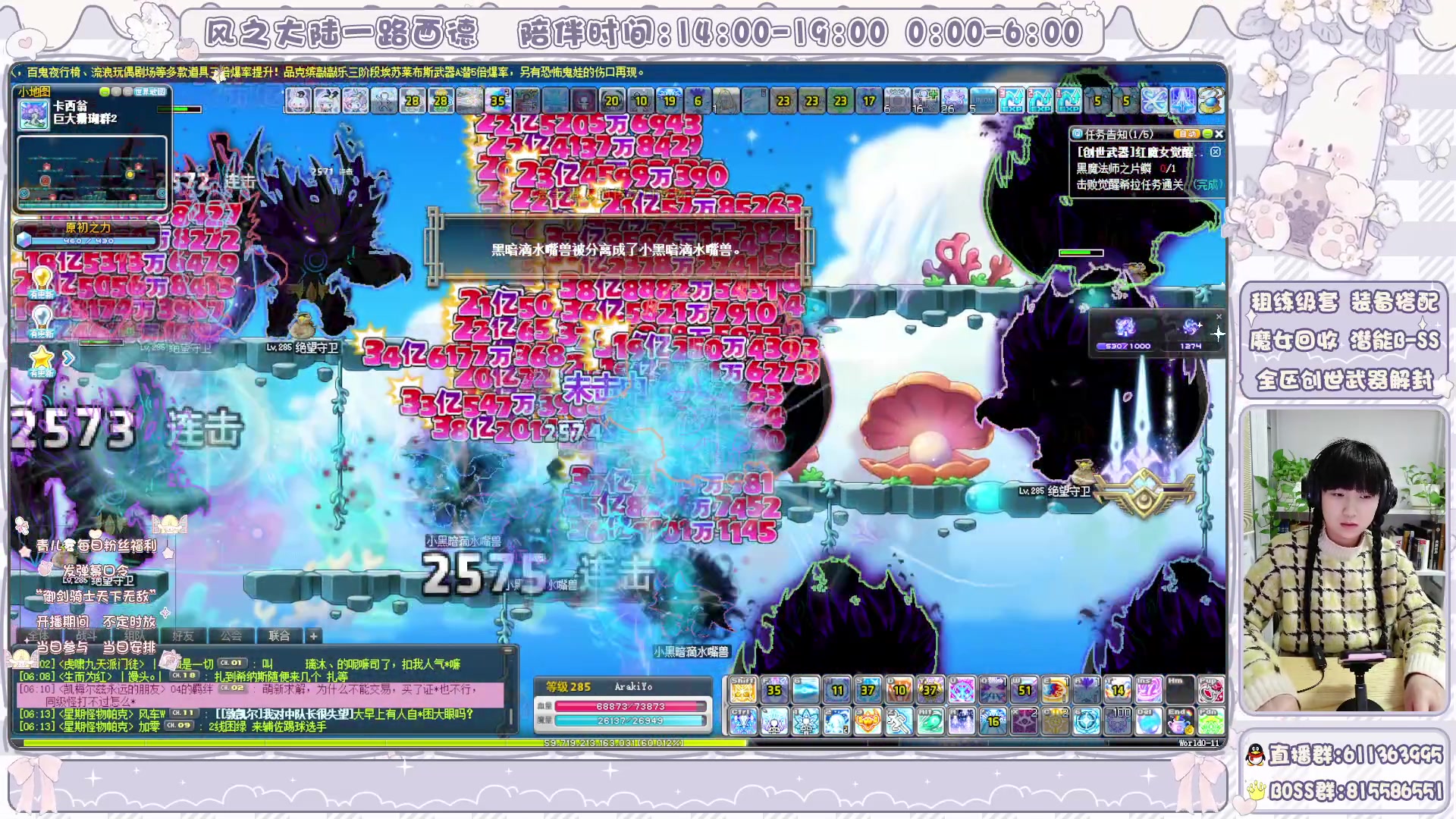The width and height of the screenshot is (1456, 819).
Task: Inspect the first rabbit buff icon
Action: [x=298, y=100]
